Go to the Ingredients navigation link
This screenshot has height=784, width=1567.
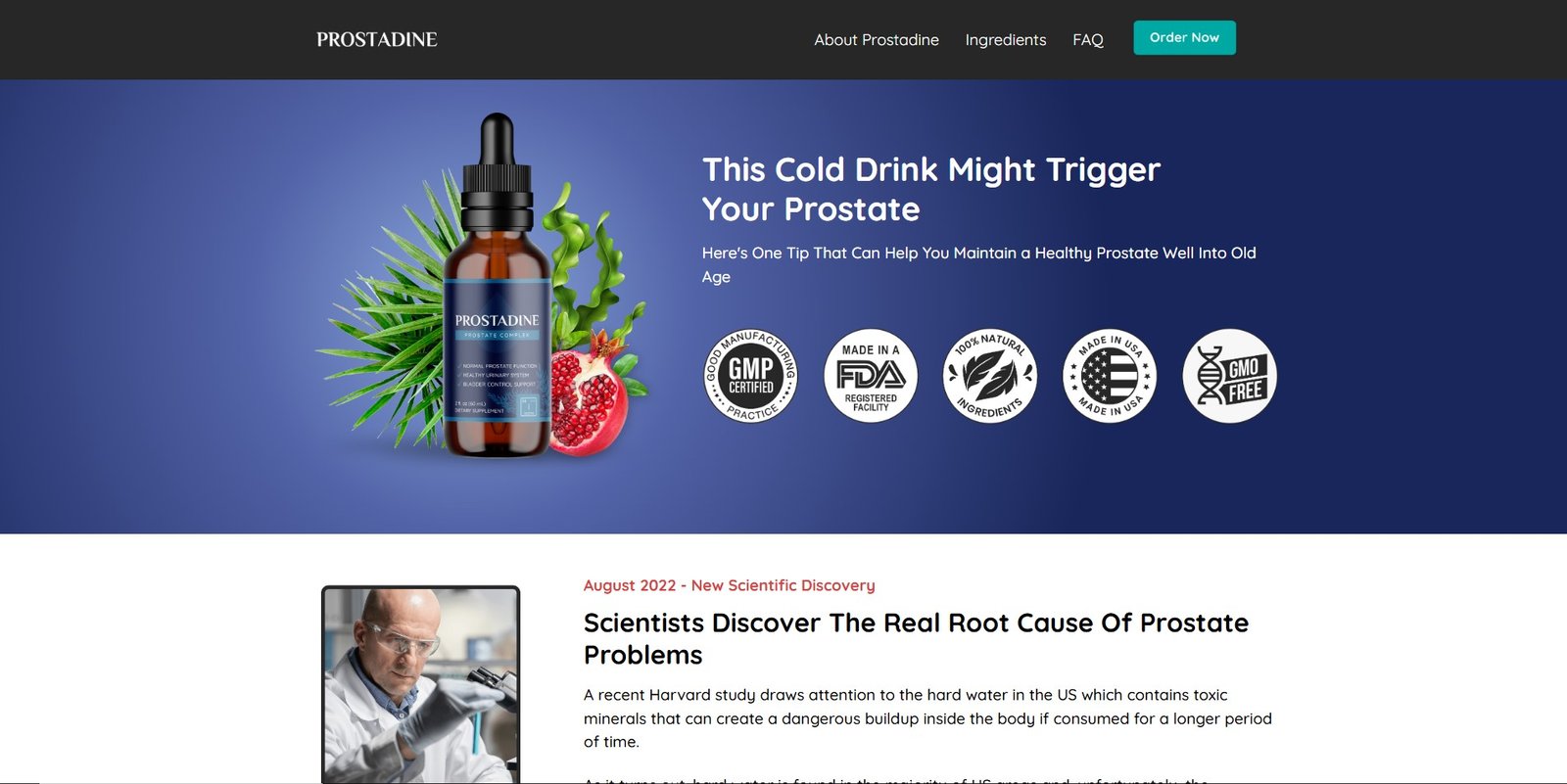1006,40
